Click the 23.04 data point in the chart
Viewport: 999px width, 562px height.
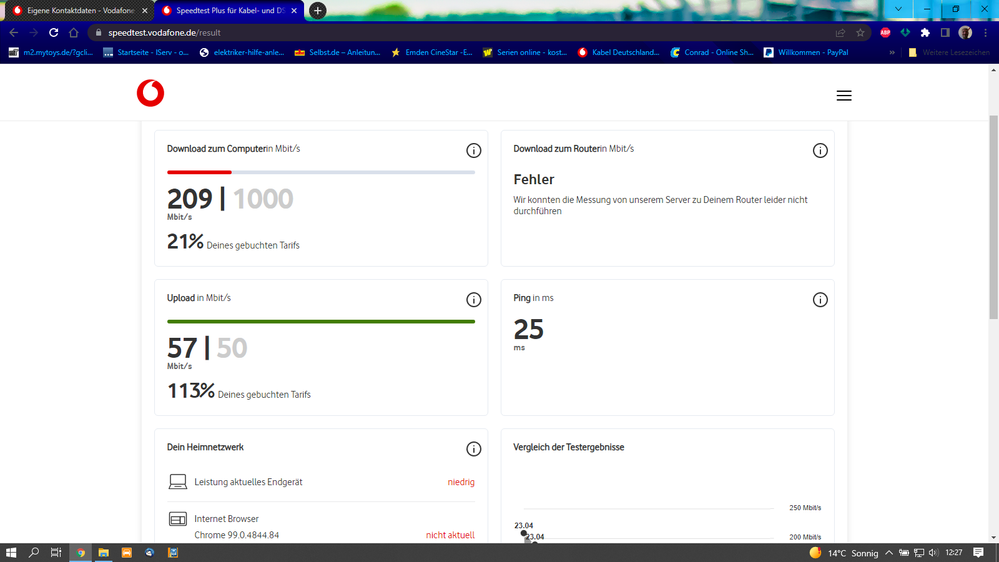pos(524,533)
